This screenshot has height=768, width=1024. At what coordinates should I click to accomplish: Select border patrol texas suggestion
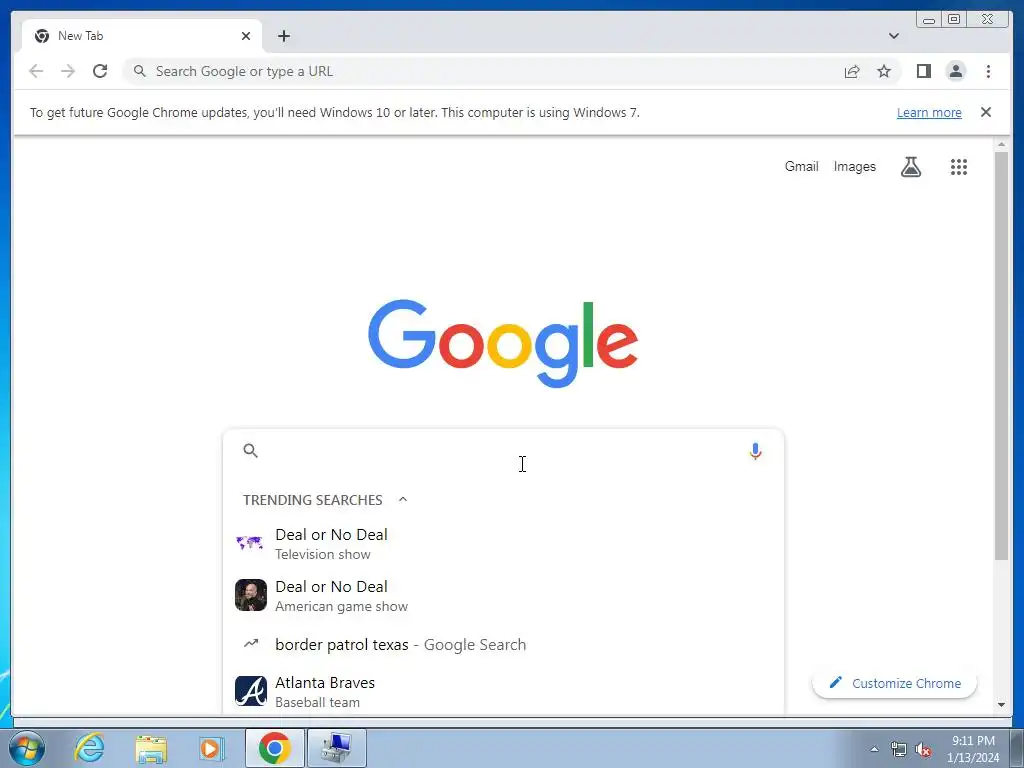[503, 645]
